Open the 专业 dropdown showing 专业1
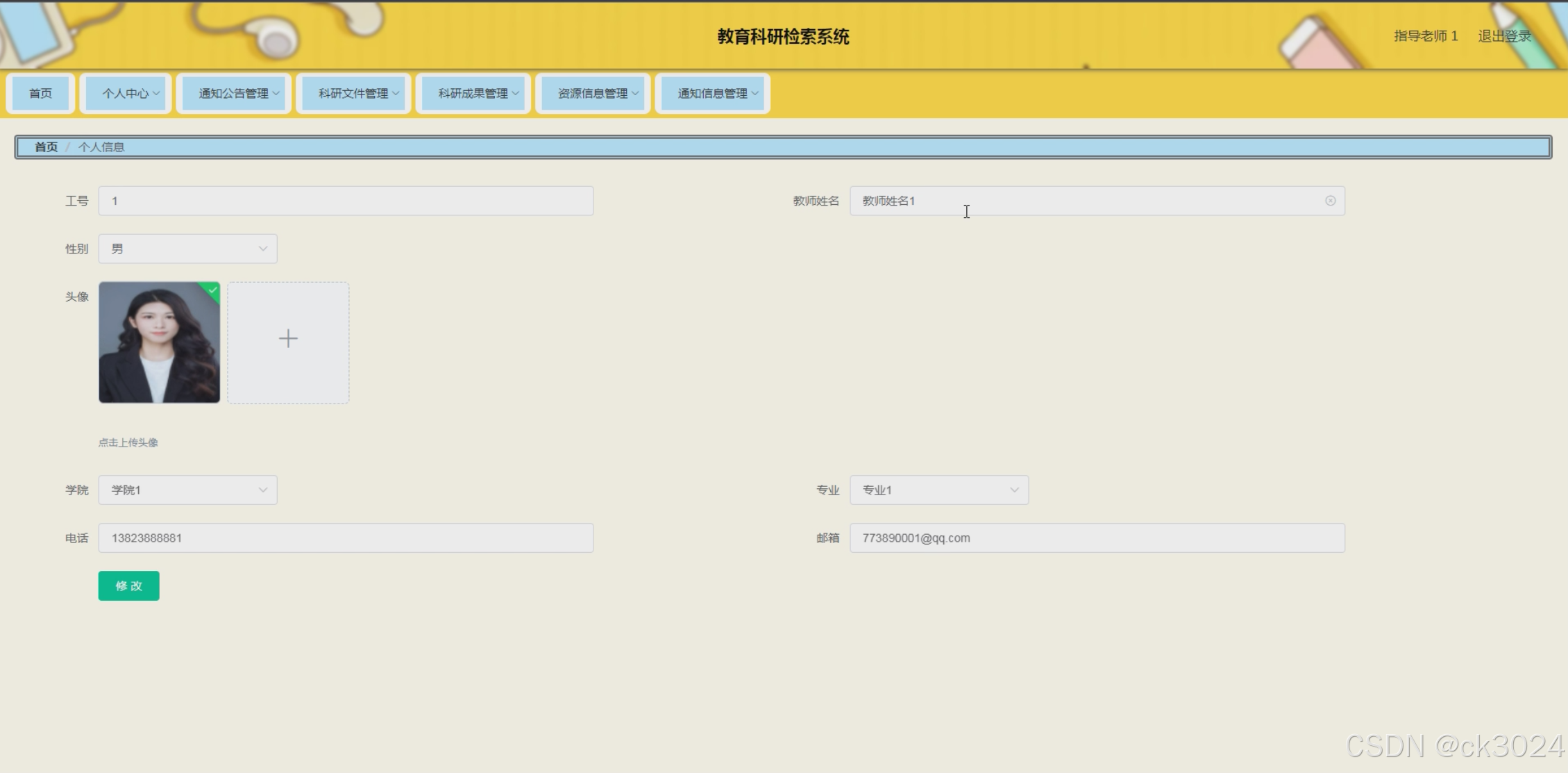Screen dimensions: 1568x773 click(939, 490)
